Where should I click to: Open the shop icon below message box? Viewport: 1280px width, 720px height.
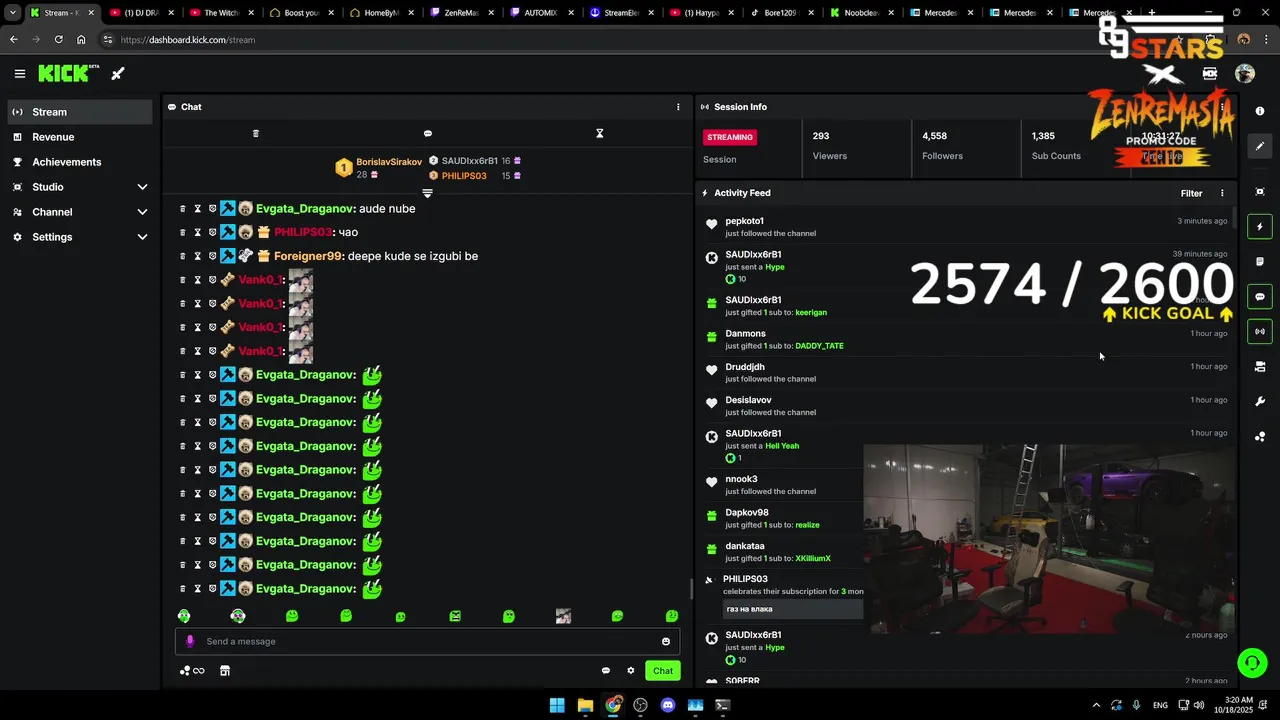pyautogui.click(x=225, y=671)
